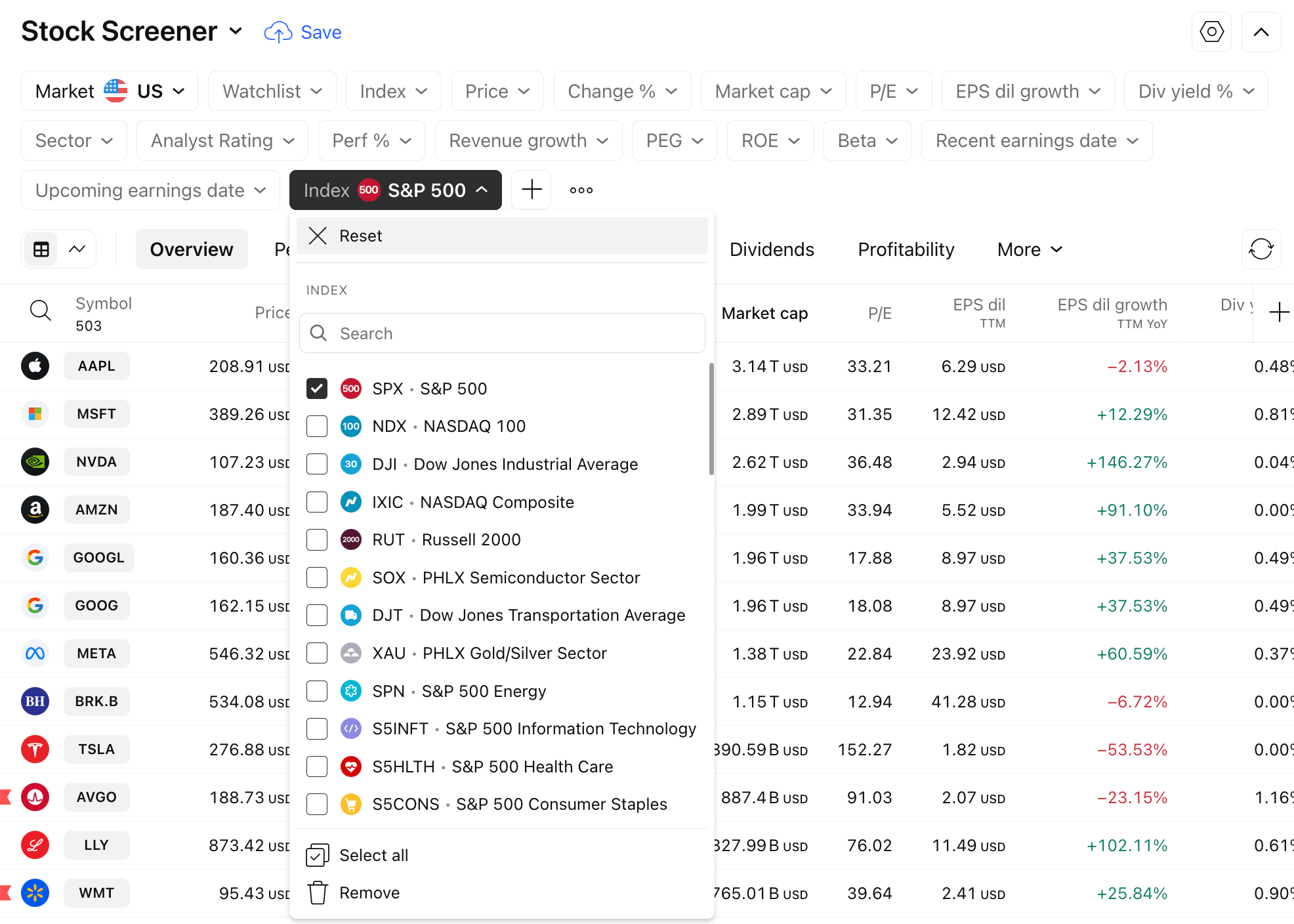Click the symbol search magnifier icon

[x=41, y=310]
